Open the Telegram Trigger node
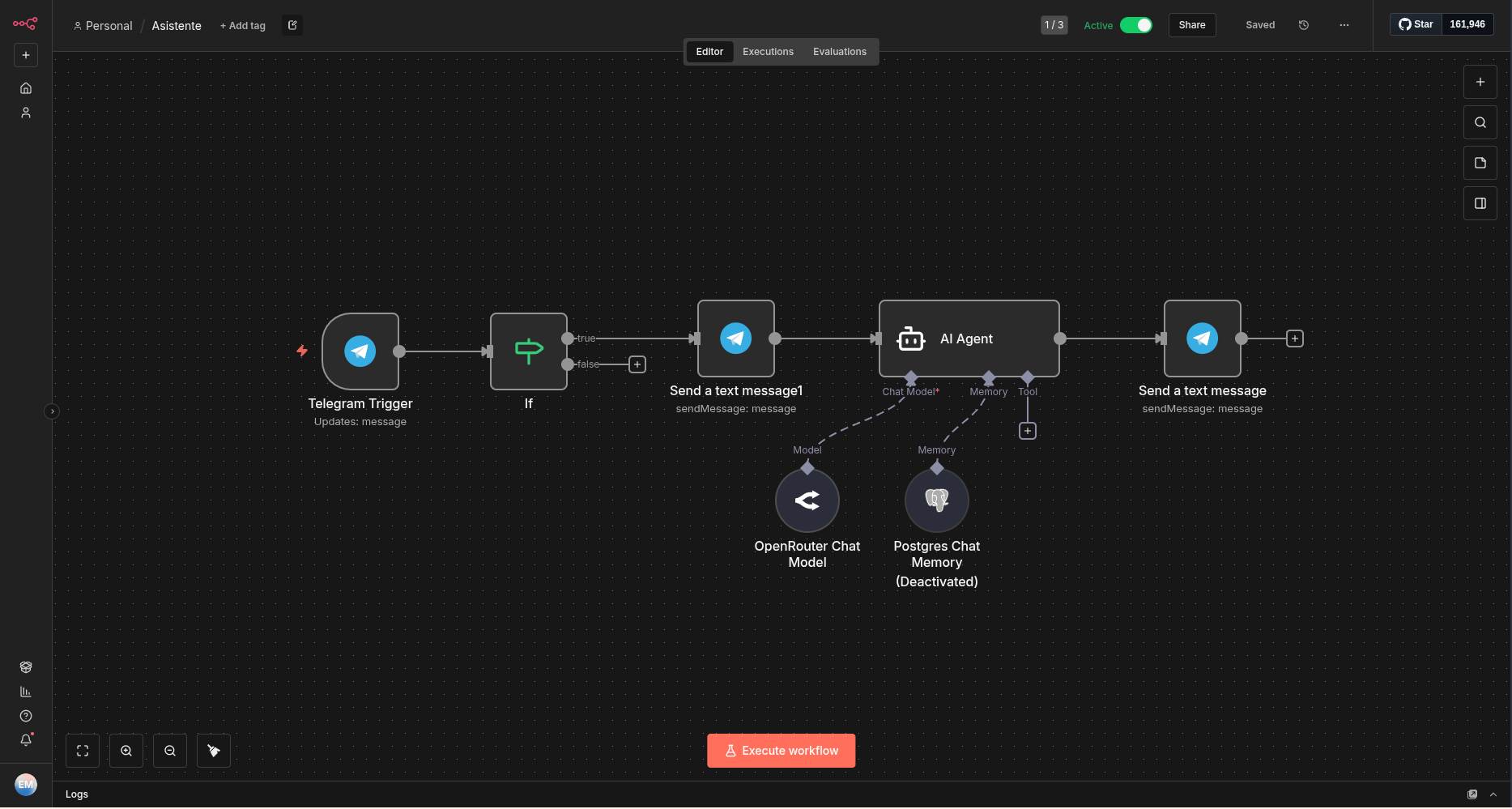 tap(360, 351)
